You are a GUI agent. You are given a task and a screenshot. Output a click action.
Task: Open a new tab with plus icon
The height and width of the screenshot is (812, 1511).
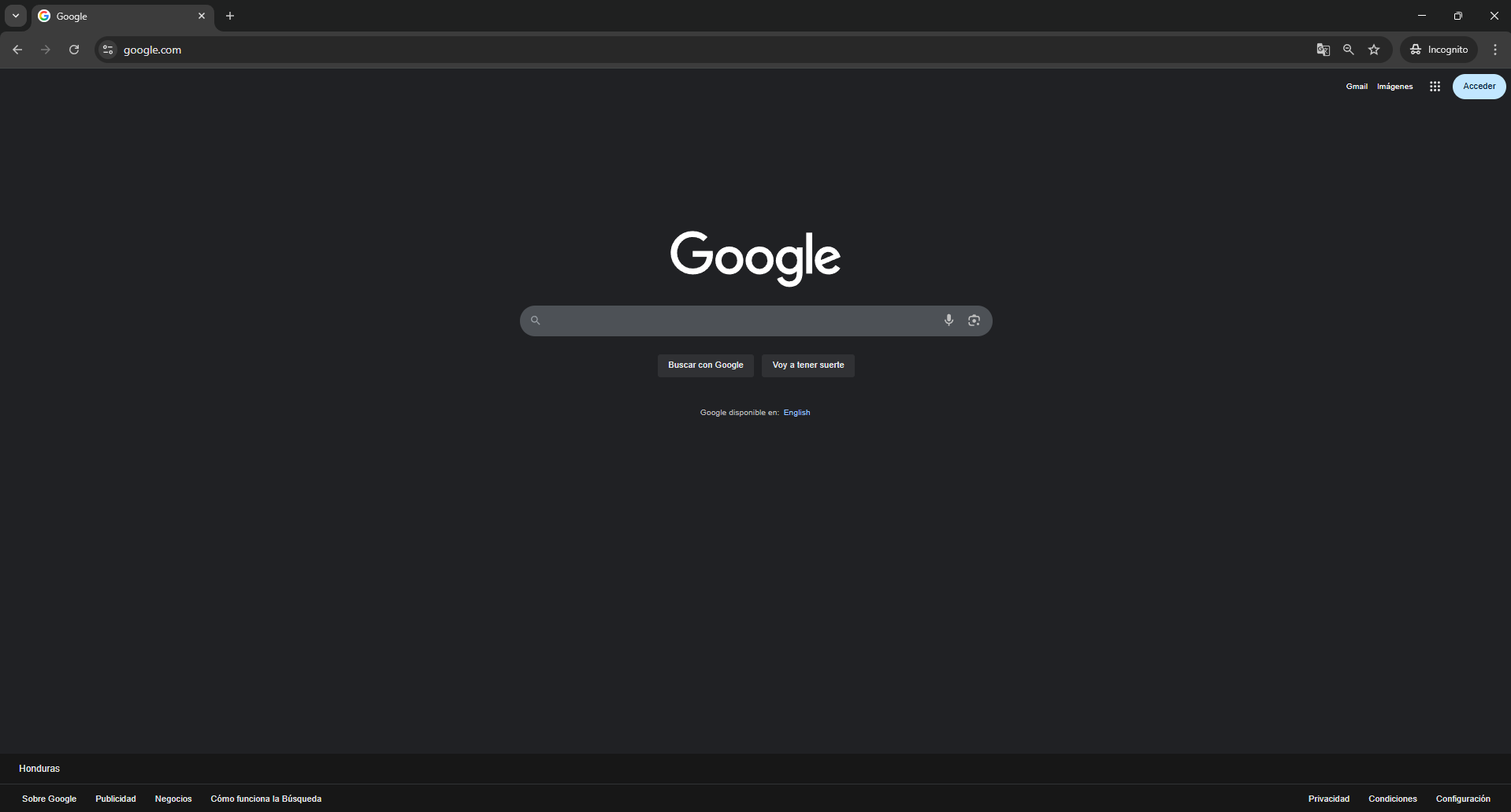point(230,16)
